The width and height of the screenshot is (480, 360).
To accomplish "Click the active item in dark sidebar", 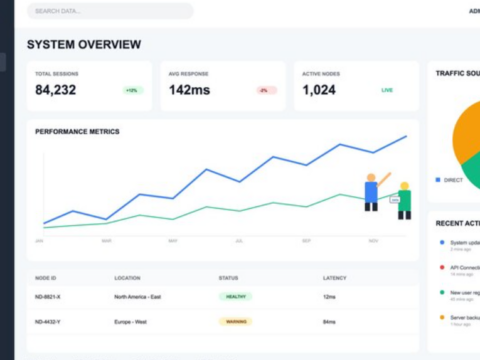I will [3, 62].
